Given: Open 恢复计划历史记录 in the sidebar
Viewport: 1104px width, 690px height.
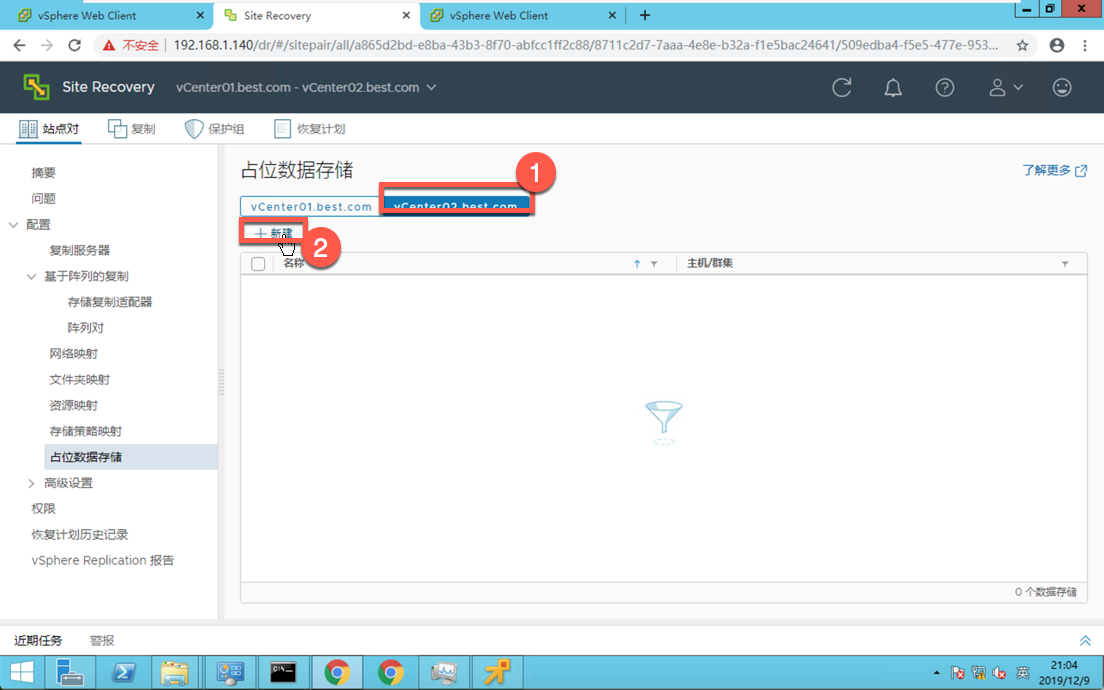Looking at the screenshot, I should tap(80, 534).
